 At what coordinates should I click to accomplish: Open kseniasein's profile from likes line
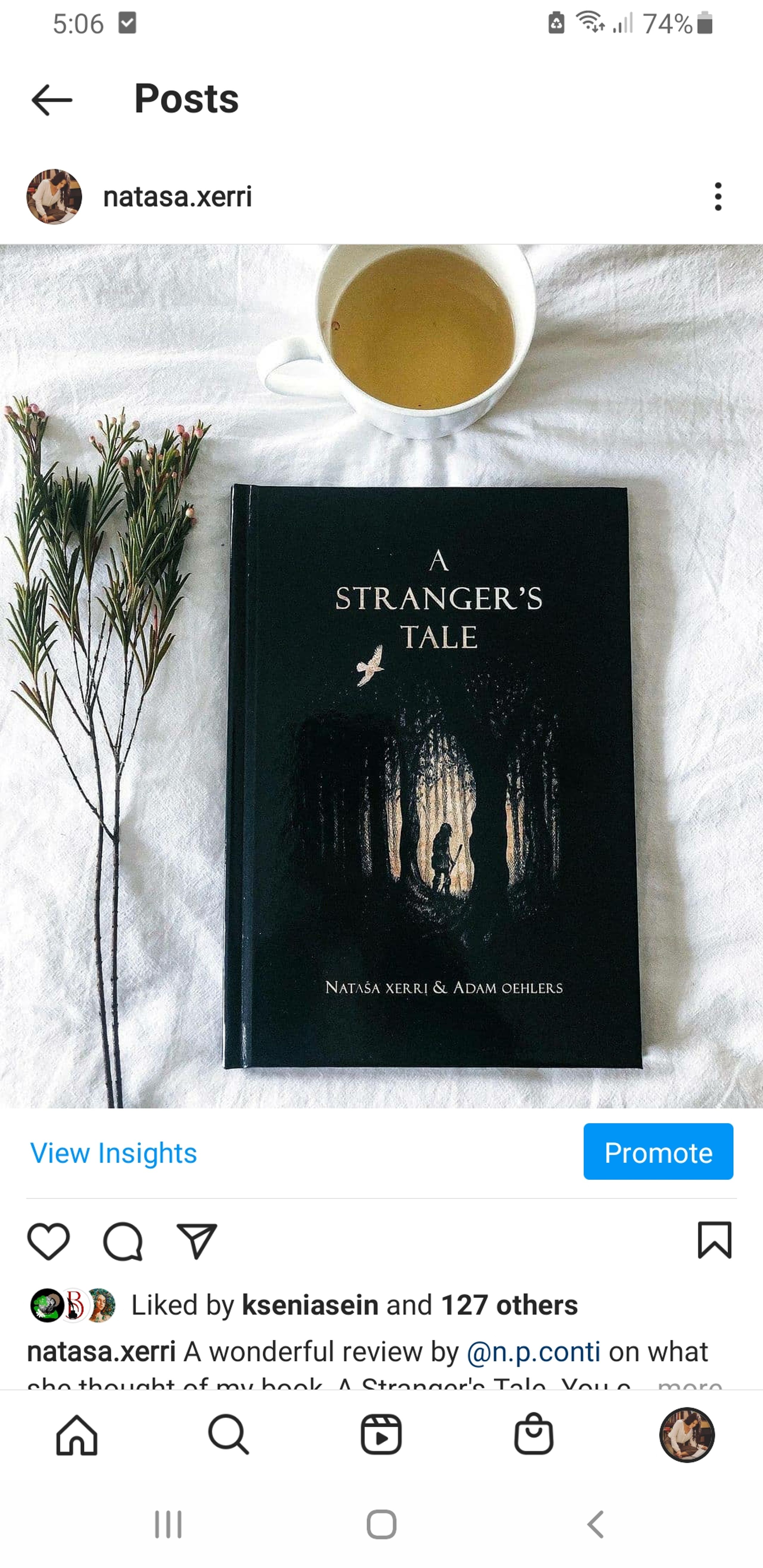[x=310, y=1305]
